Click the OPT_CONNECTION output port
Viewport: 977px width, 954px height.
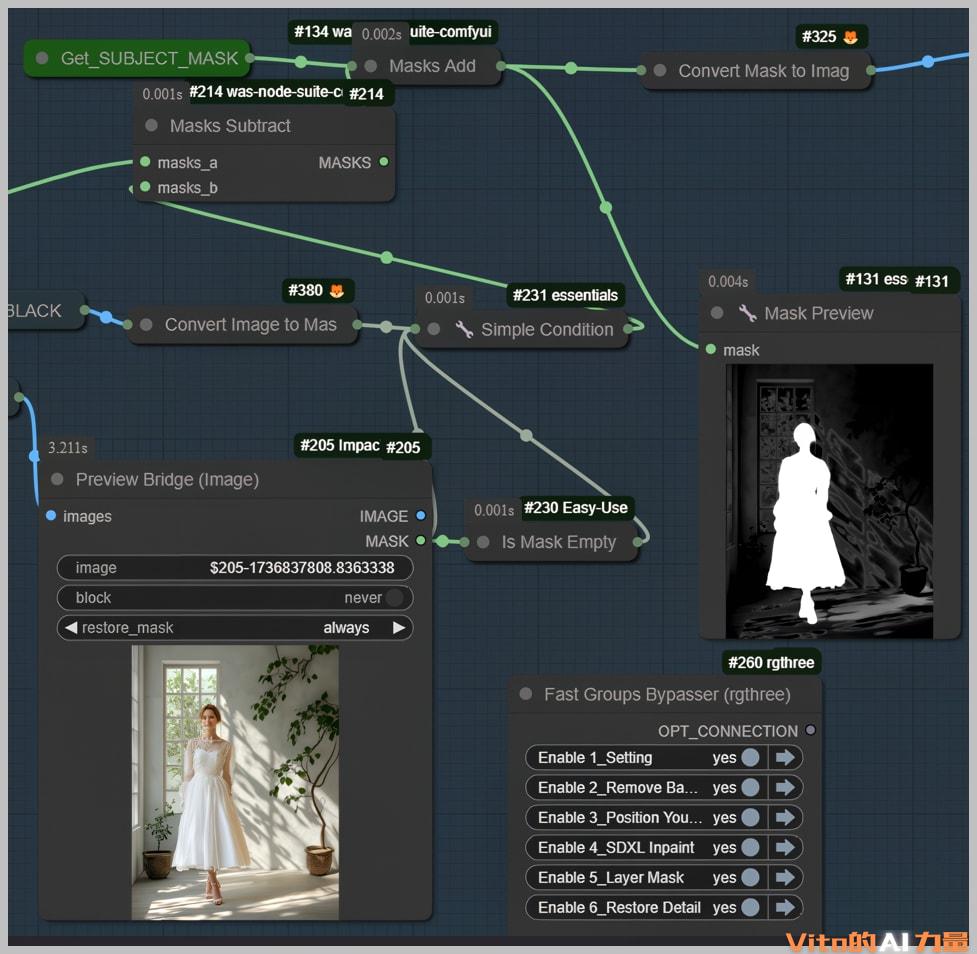coord(810,730)
